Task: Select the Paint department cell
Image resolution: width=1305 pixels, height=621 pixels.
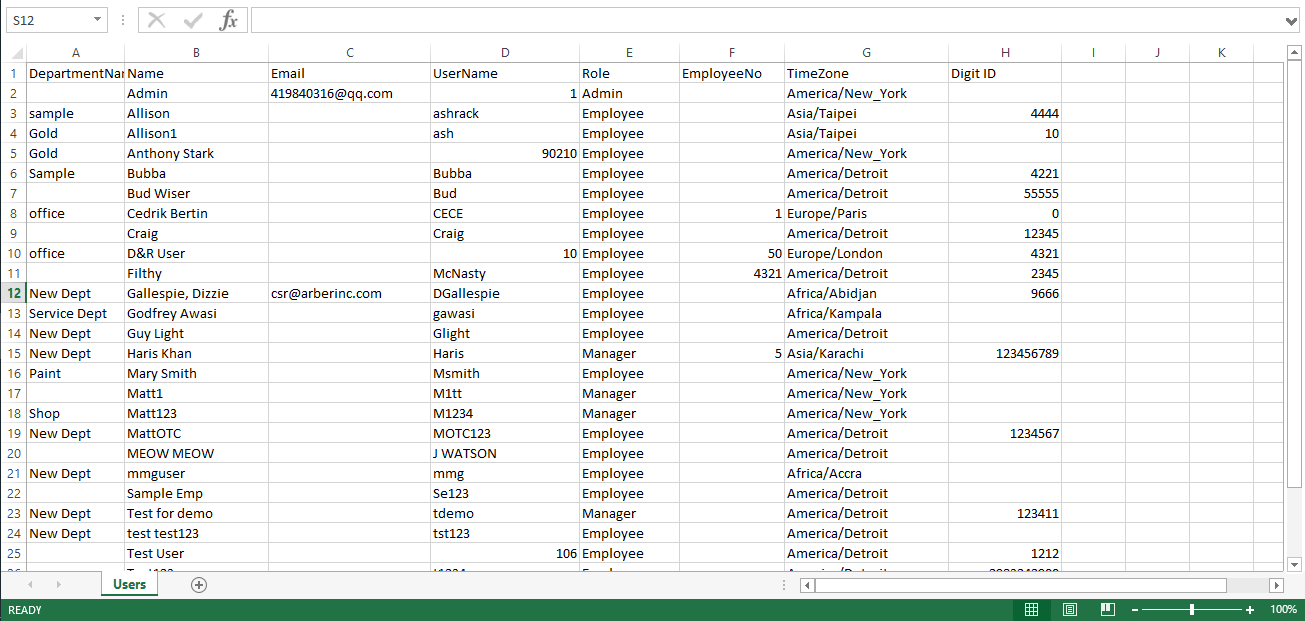Action: pos(76,373)
